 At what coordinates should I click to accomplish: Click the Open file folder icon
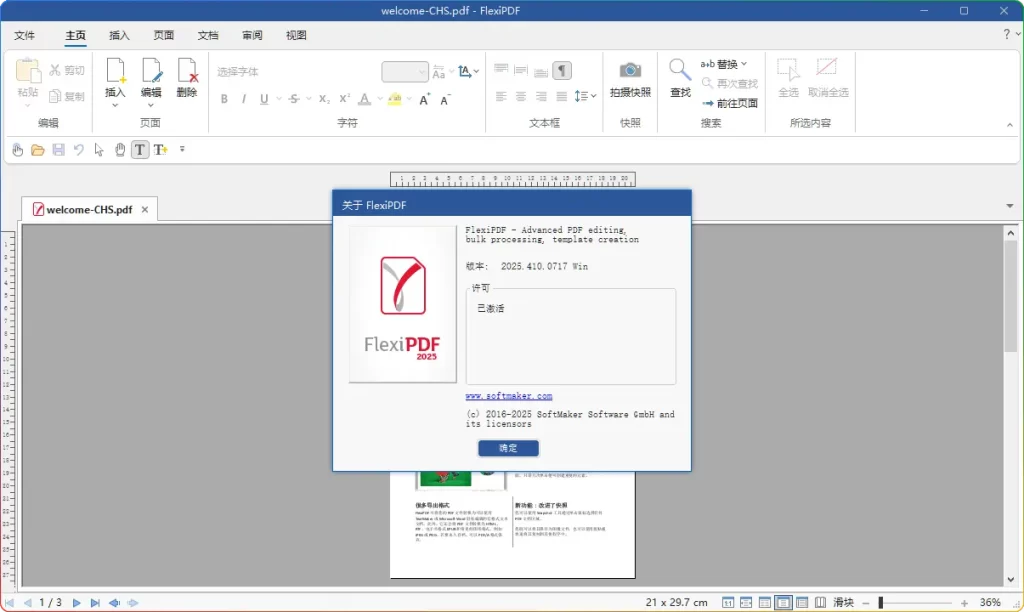[x=38, y=150]
